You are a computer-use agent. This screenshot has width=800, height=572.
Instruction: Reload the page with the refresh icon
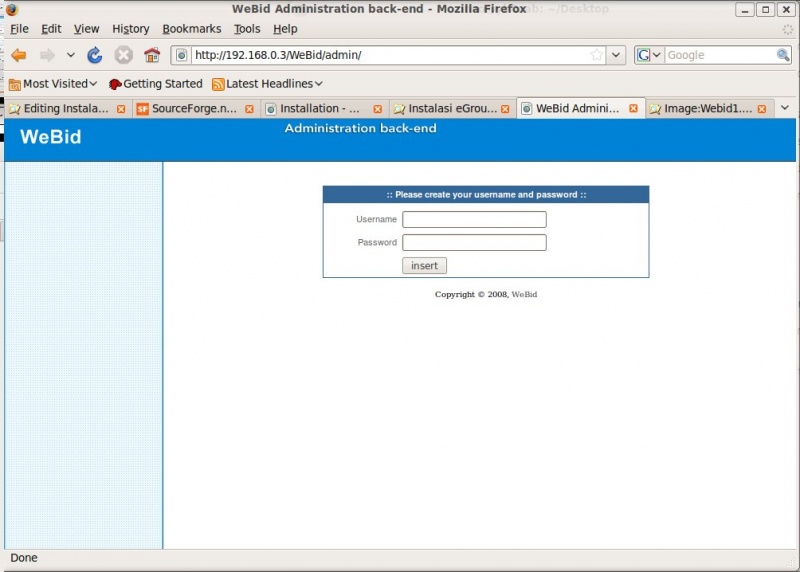pos(94,55)
